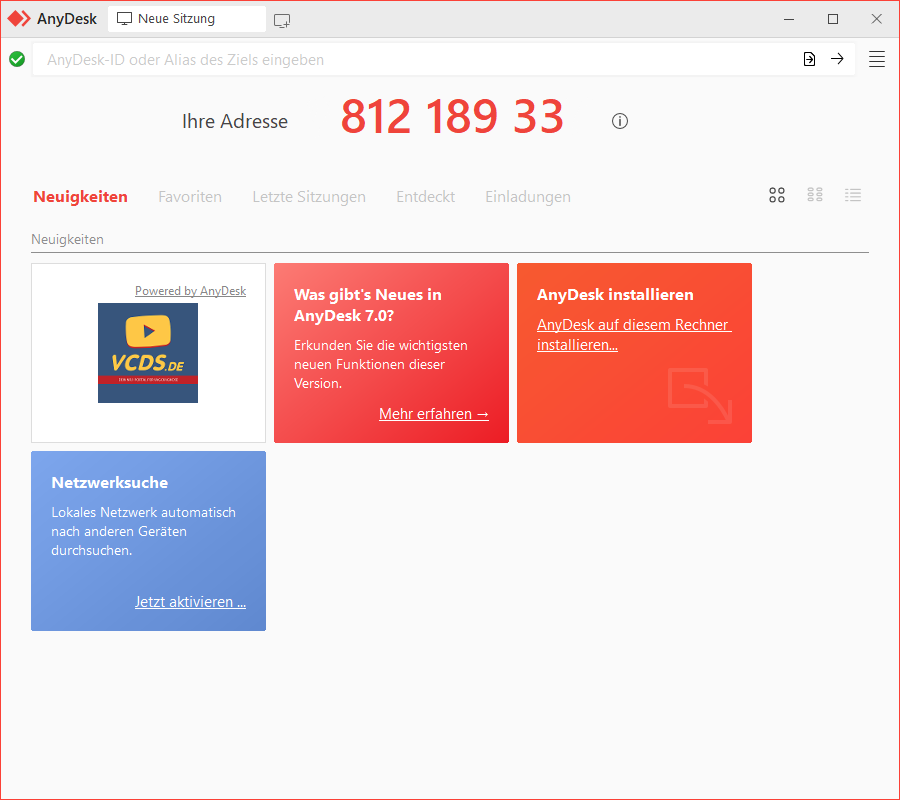Click the Mehr erfahren link
Image resolution: width=900 pixels, height=800 pixels.
[434, 414]
